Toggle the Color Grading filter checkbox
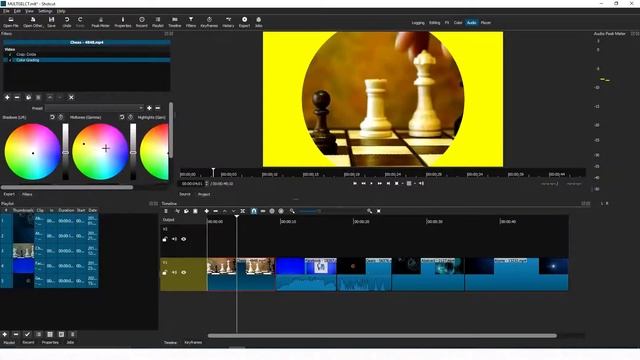The image size is (640, 360). (10, 60)
